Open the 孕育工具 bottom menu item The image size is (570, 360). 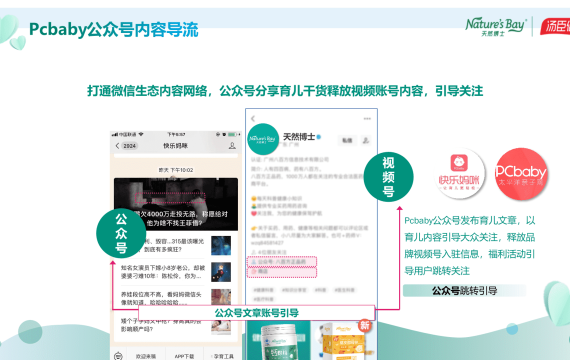[222, 356]
